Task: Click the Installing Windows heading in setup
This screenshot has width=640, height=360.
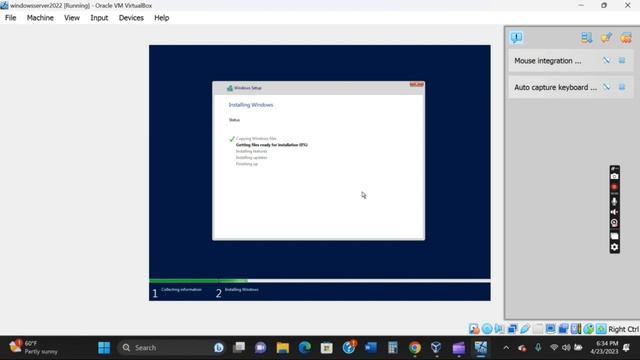Action: (251, 105)
